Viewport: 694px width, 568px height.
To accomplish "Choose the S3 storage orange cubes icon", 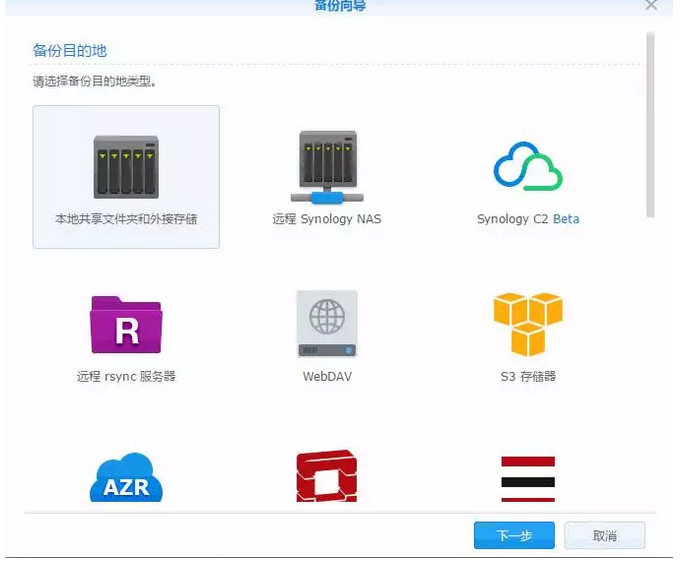I will click(528, 324).
